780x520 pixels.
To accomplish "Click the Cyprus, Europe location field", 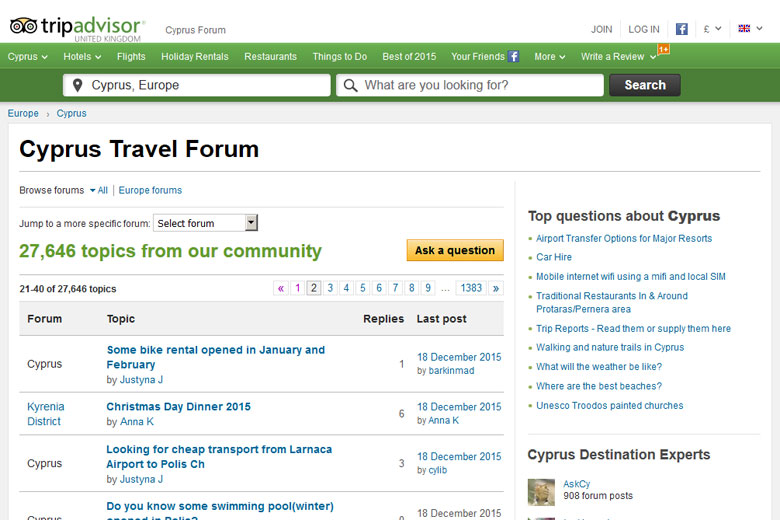I will tap(197, 85).
